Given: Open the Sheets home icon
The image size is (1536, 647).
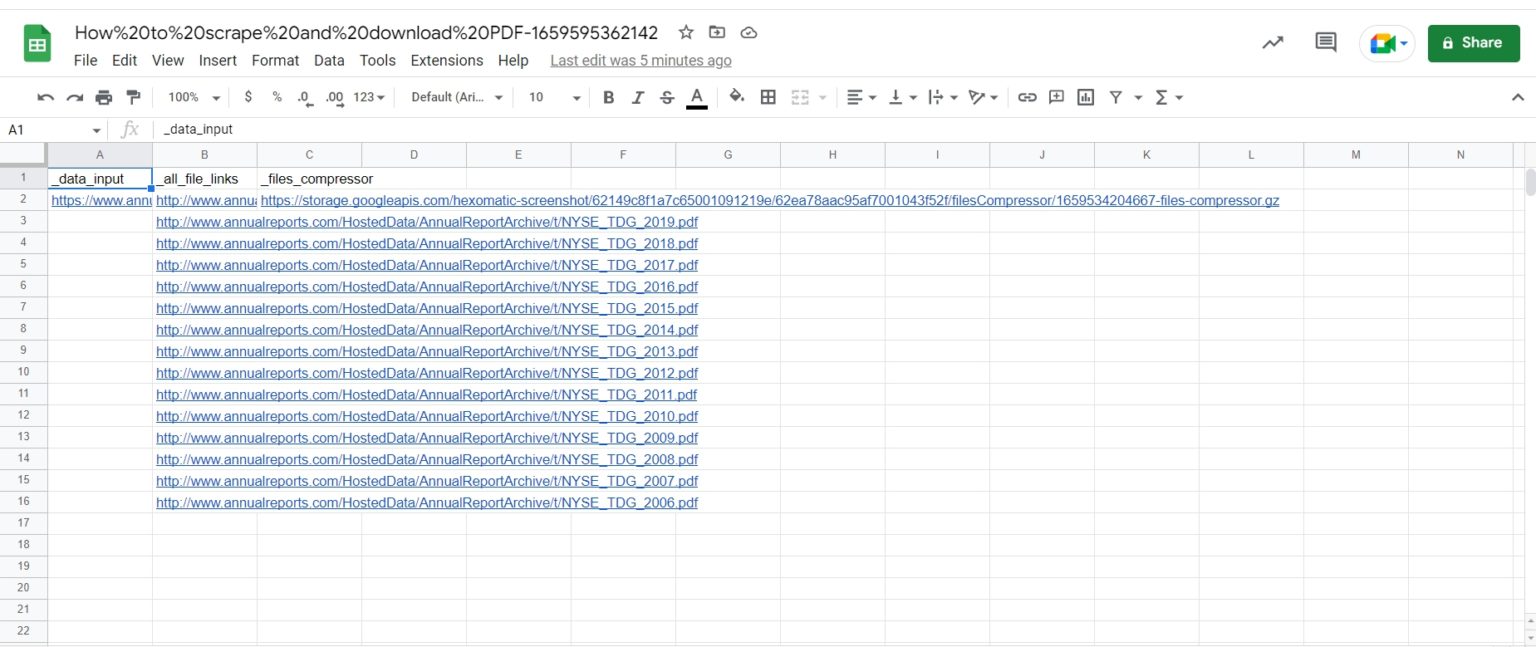Looking at the screenshot, I should point(38,44).
